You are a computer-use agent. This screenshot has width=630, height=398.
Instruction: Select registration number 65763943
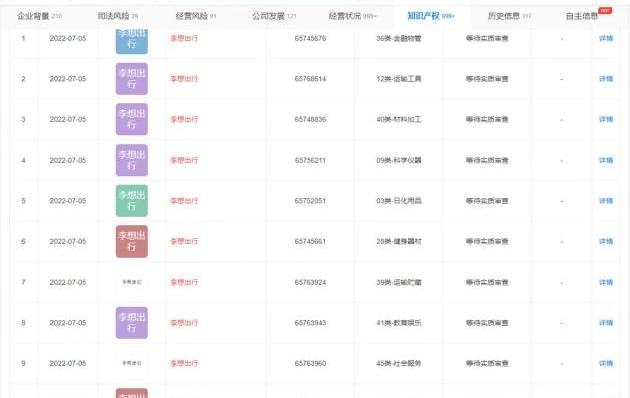(x=310, y=323)
